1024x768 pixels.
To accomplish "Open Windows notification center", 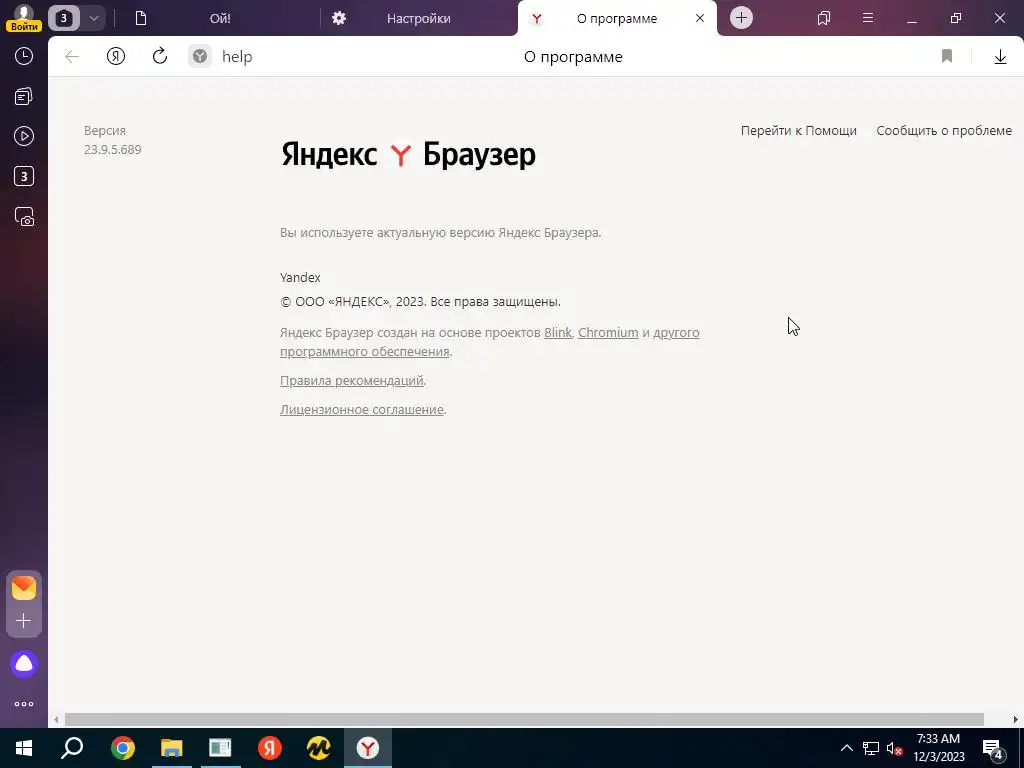I will (993, 748).
